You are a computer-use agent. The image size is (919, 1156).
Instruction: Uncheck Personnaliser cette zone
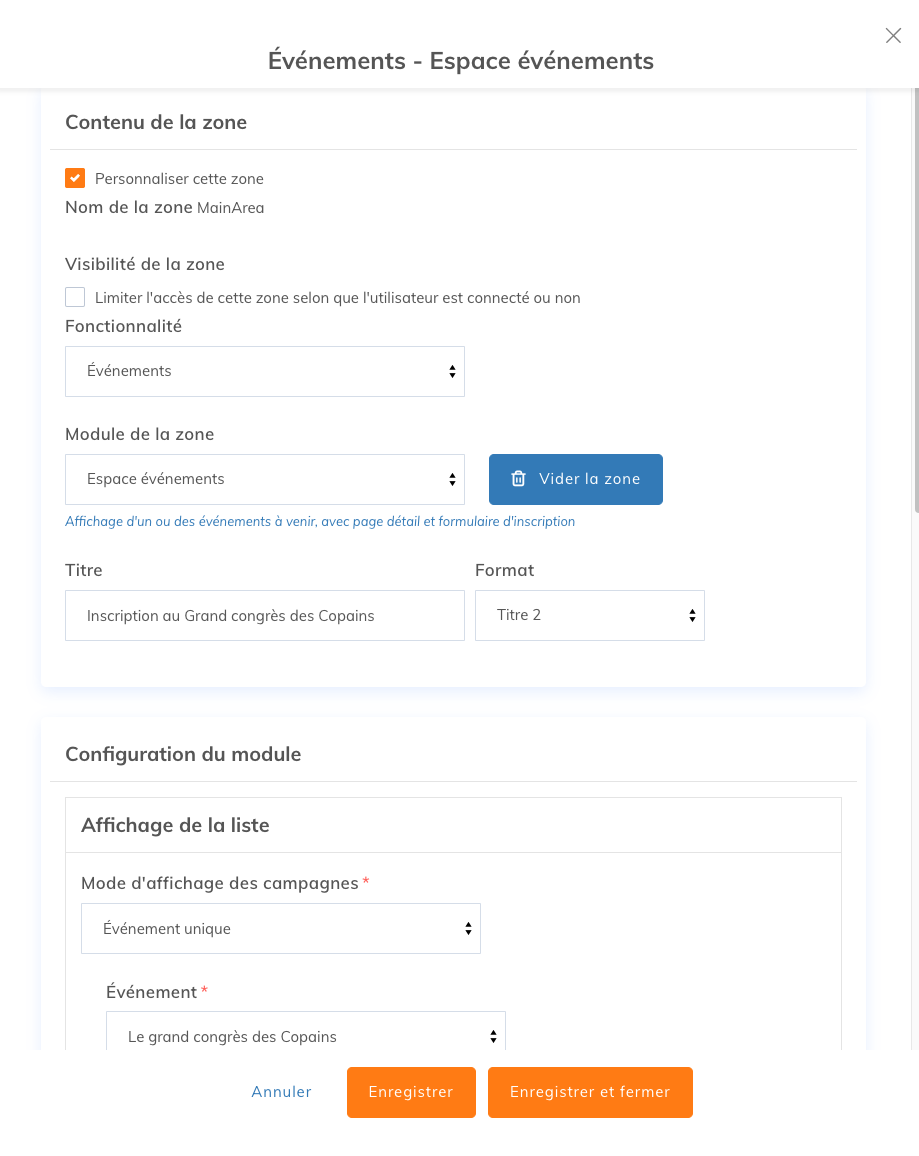tap(75, 178)
